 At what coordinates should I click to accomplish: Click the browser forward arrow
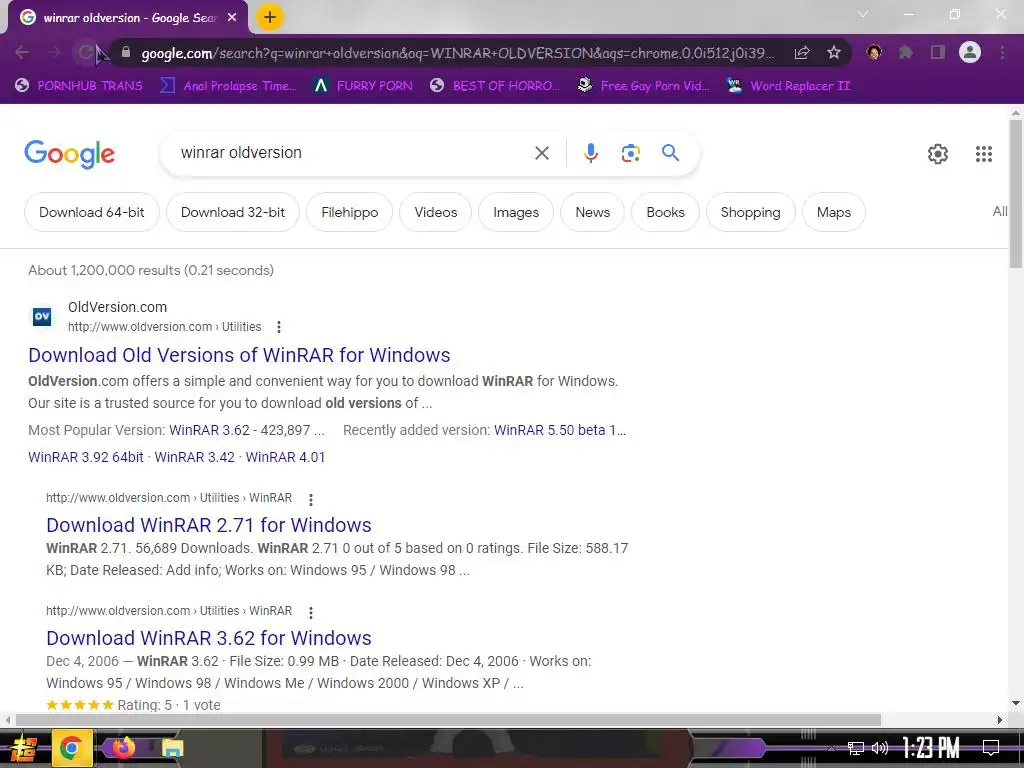click(x=54, y=52)
